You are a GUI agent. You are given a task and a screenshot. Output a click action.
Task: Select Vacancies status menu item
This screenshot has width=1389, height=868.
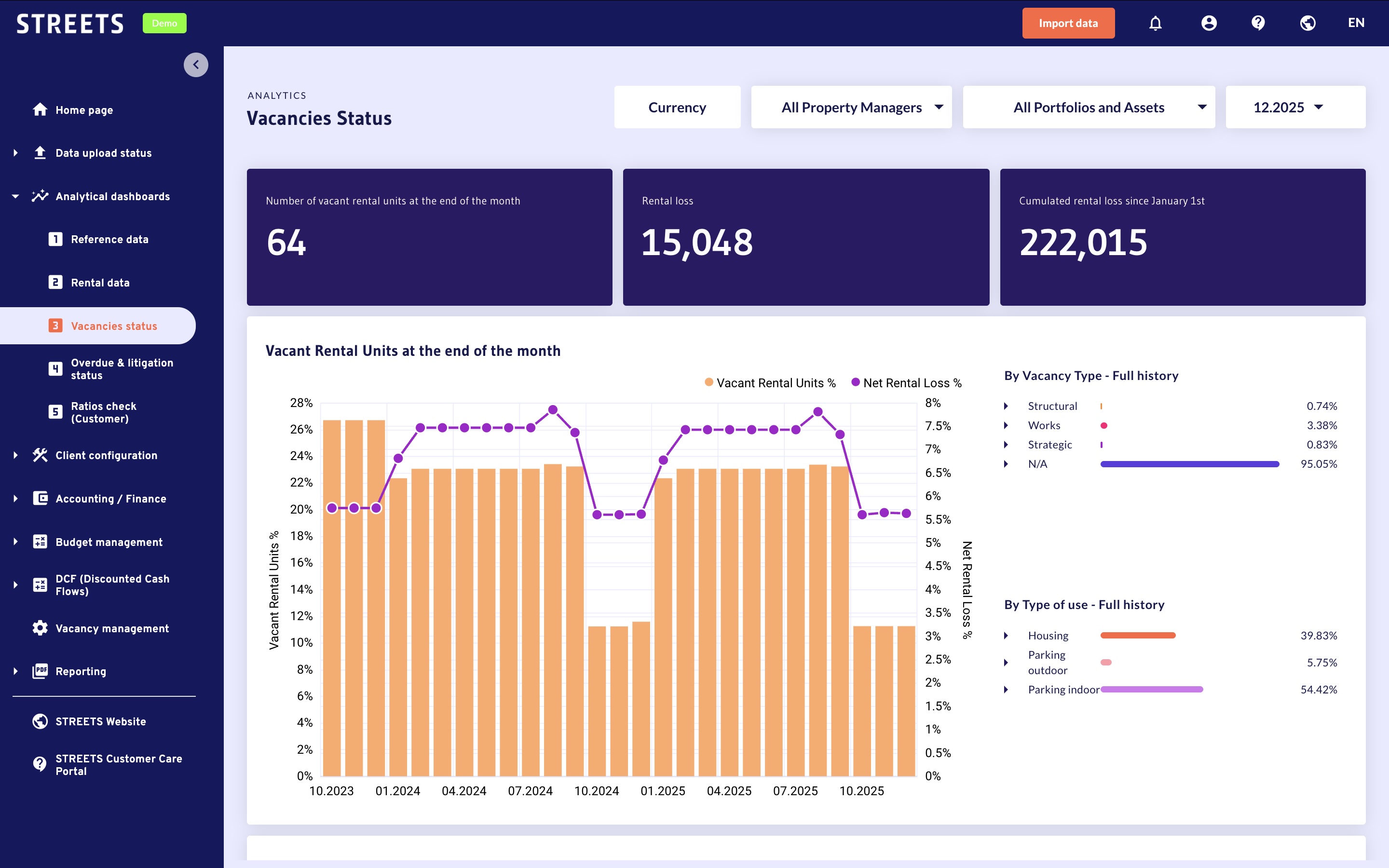click(x=97, y=325)
